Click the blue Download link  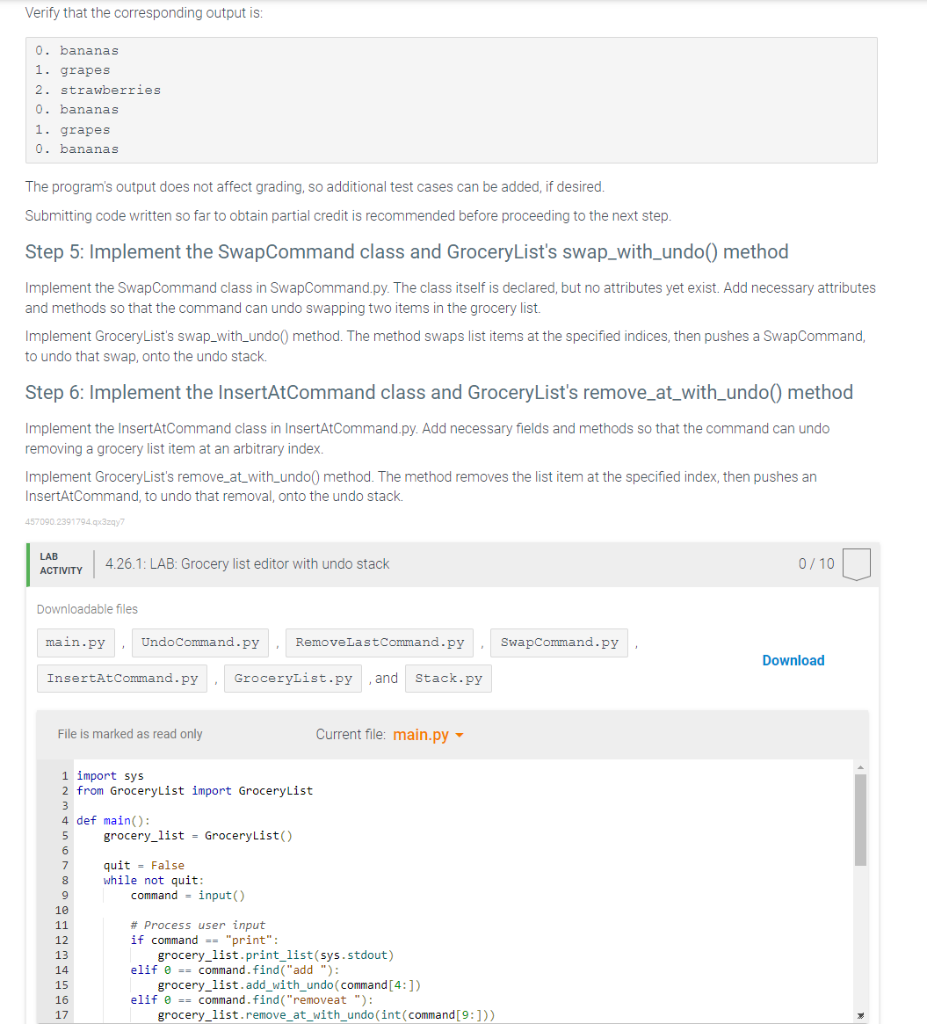click(793, 661)
